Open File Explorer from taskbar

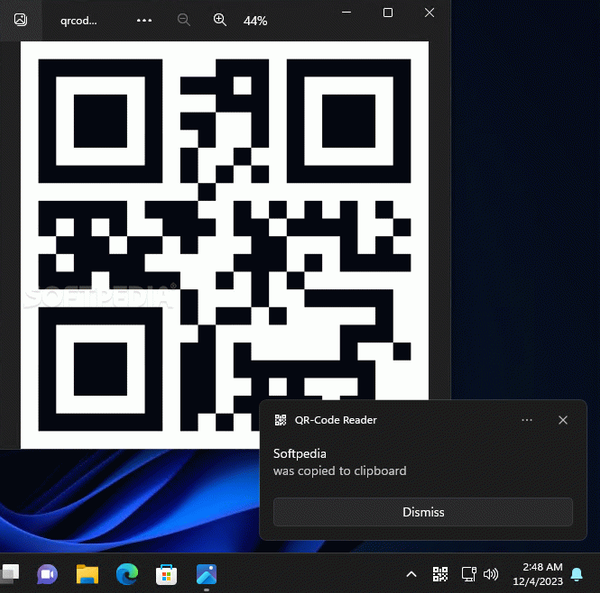(x=87, y=574)
